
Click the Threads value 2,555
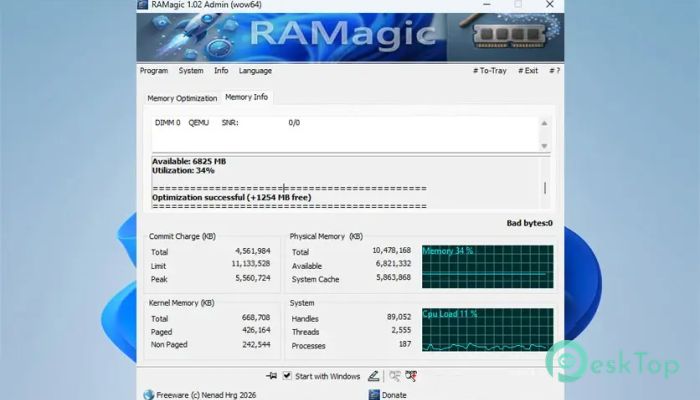pyautogui.click(x=401, y=330)
